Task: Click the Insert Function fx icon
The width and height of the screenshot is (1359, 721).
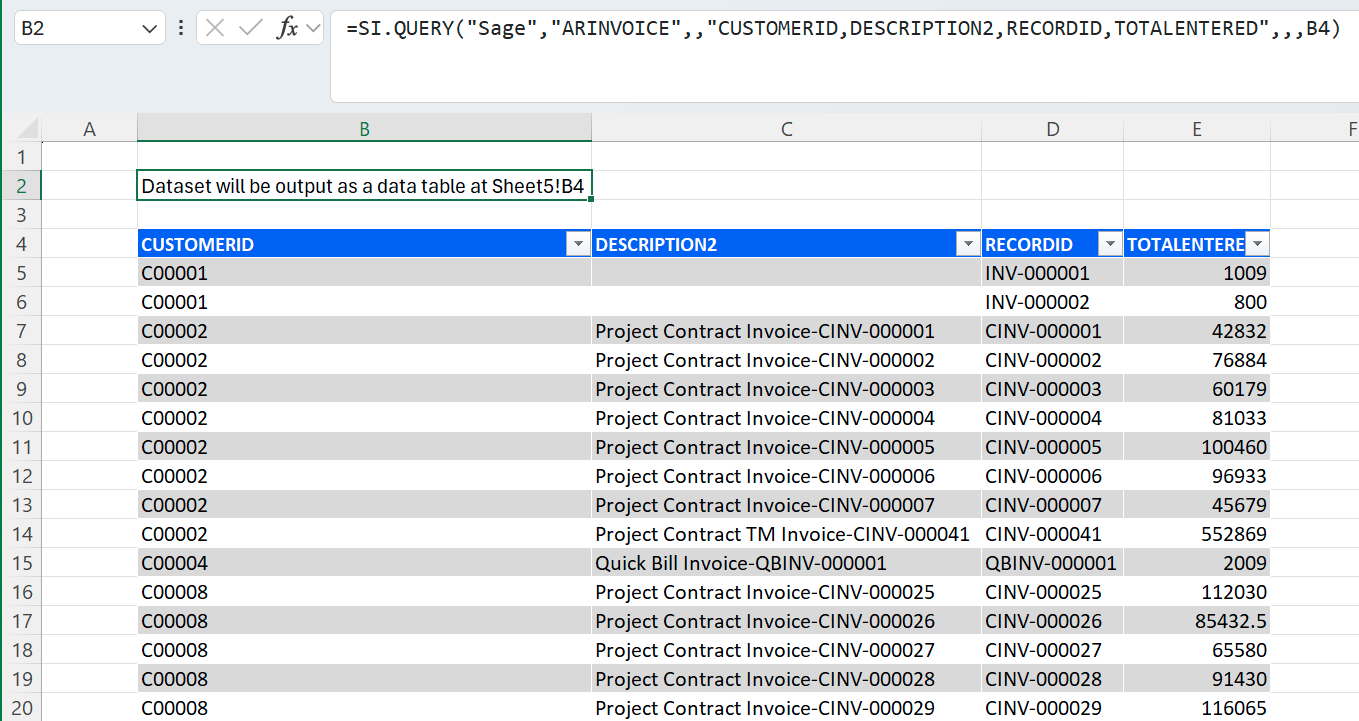Action: [x=287, y=28]
